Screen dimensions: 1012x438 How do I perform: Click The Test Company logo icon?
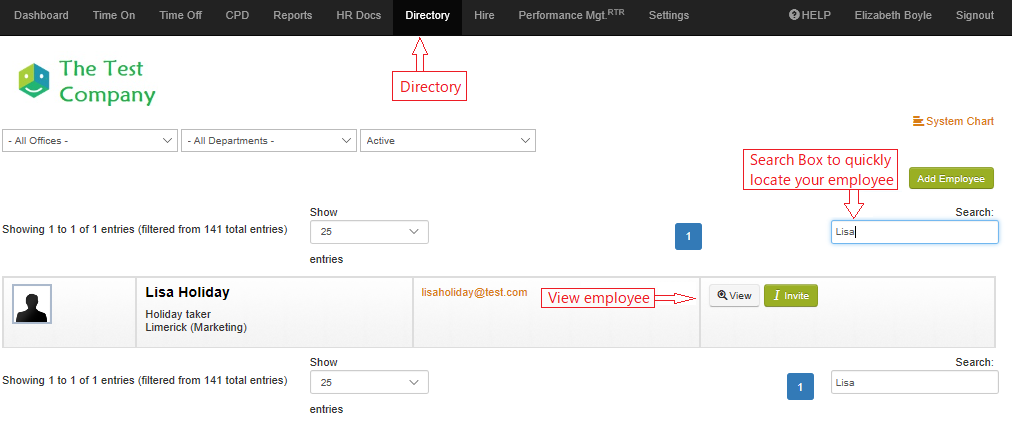pyautogui.click(x=34, y=80)
